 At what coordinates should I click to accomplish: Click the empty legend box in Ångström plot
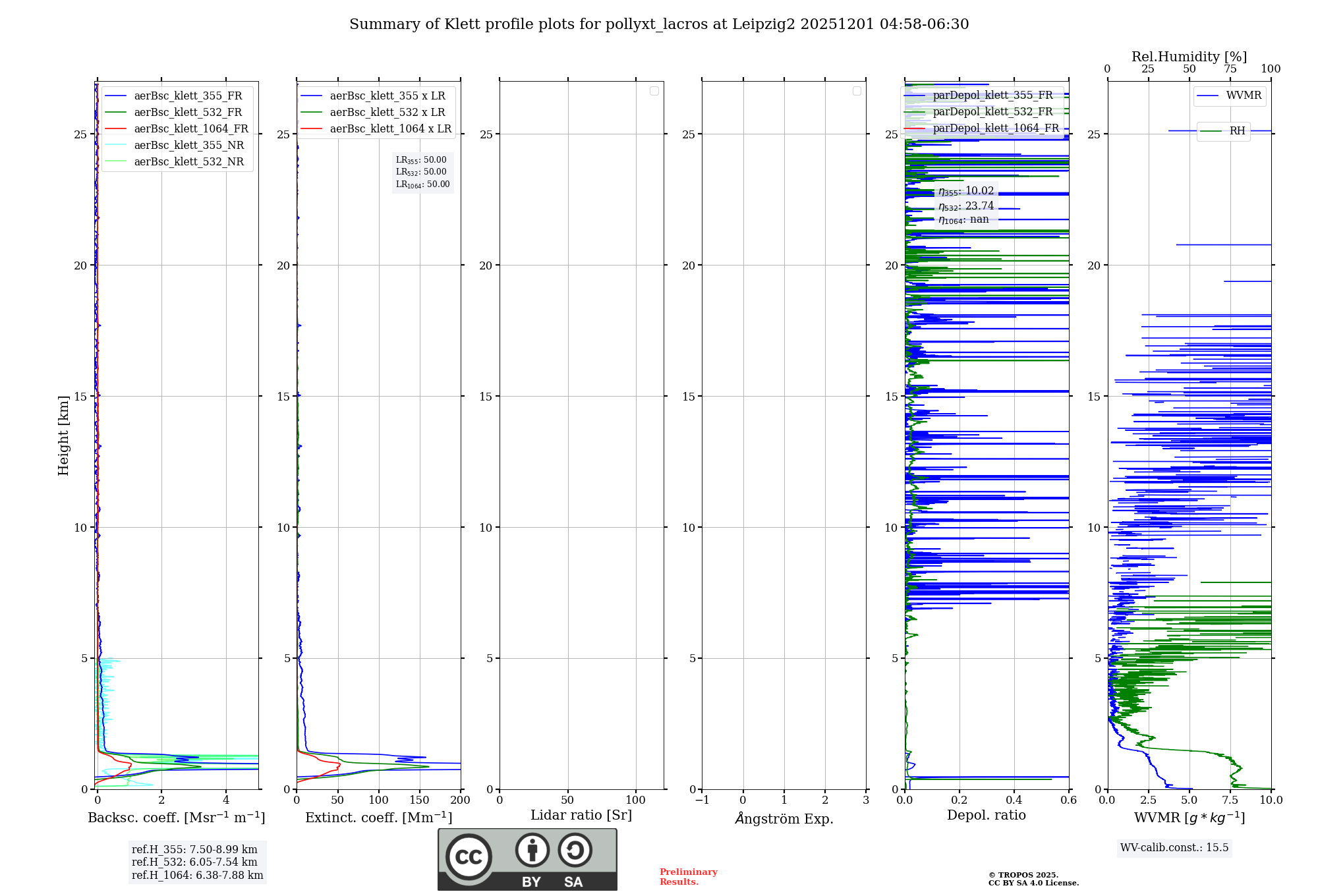click(x=857, y=91)
